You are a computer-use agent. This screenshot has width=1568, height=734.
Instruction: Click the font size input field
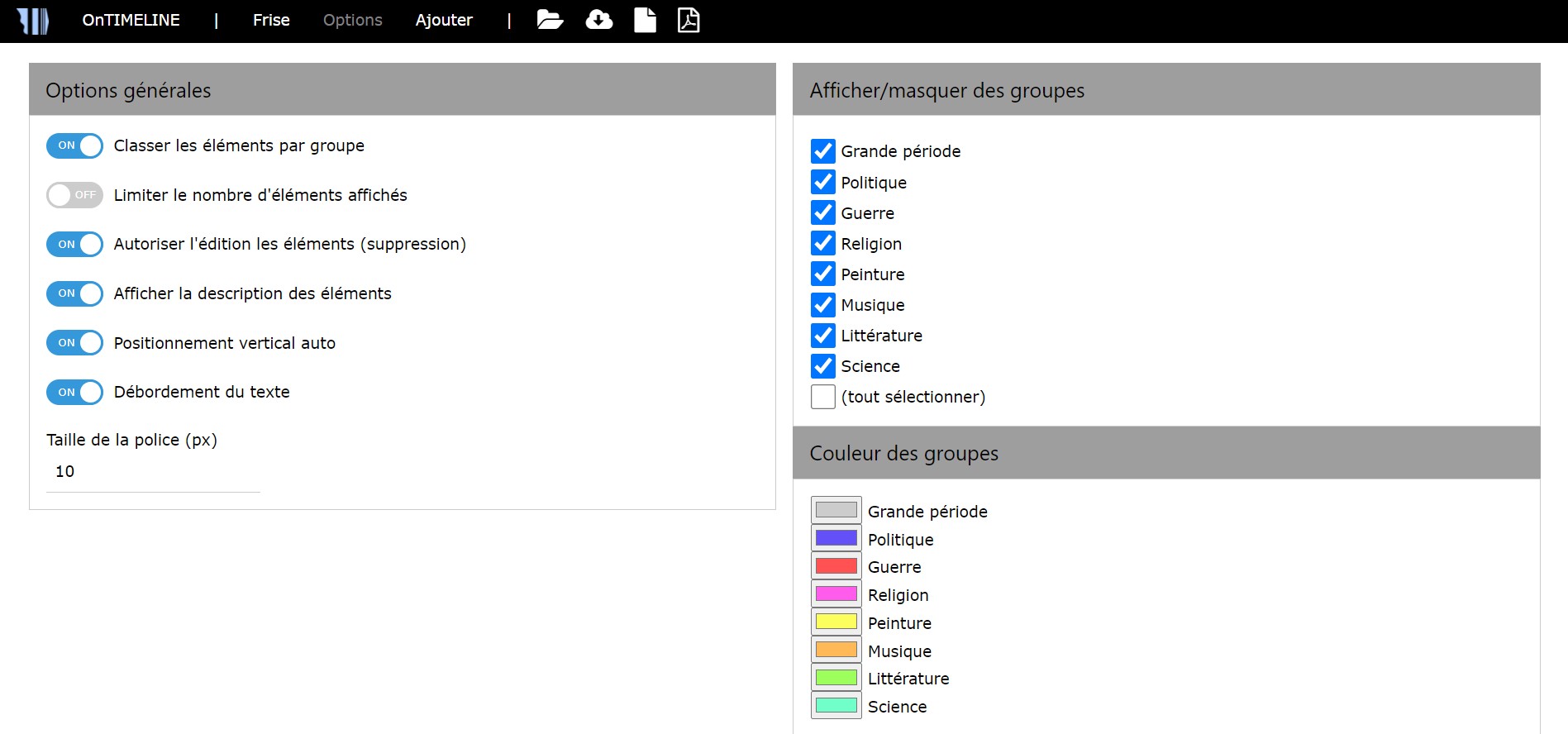point(153,471)
